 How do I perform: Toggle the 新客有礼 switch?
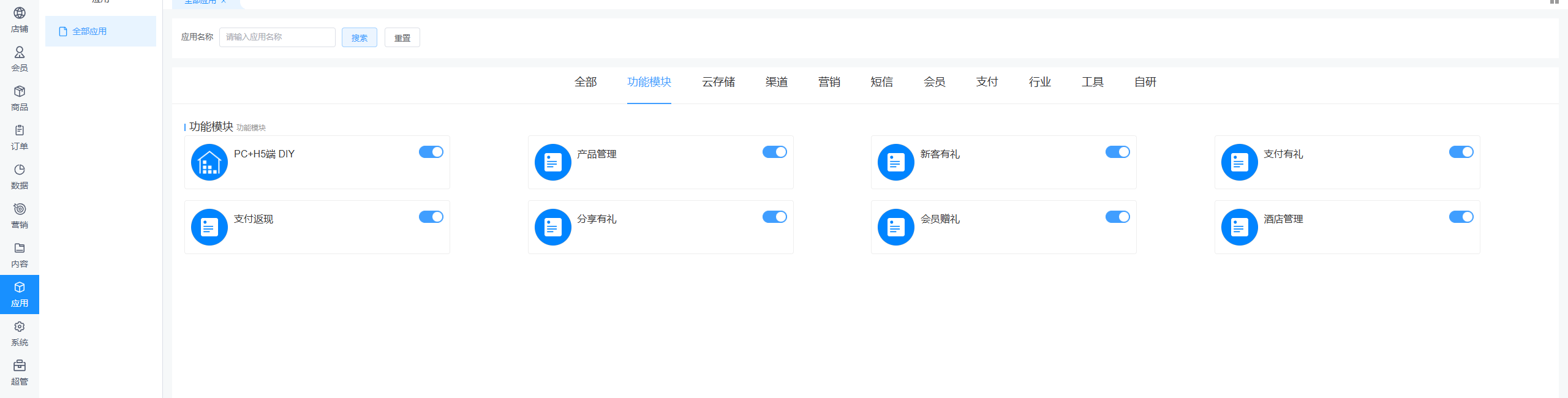point(1118,152)
